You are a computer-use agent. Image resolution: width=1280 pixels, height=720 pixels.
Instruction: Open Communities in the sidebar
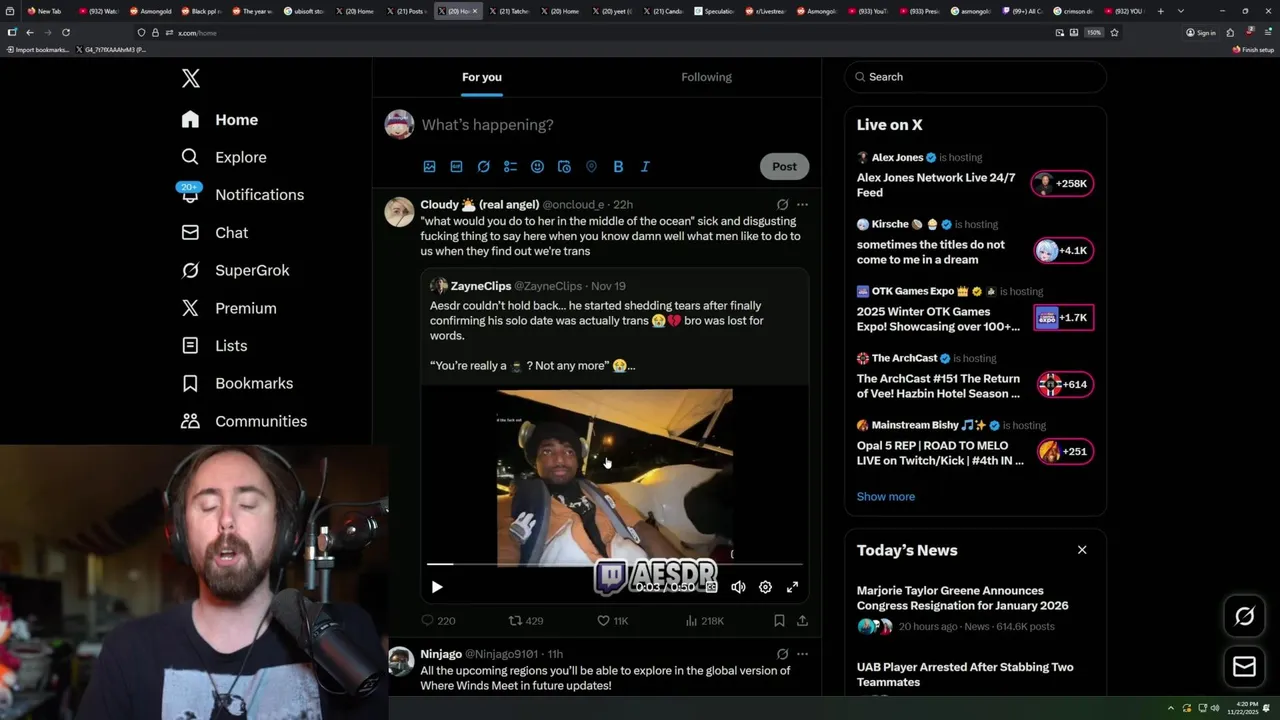pos(244,421)
